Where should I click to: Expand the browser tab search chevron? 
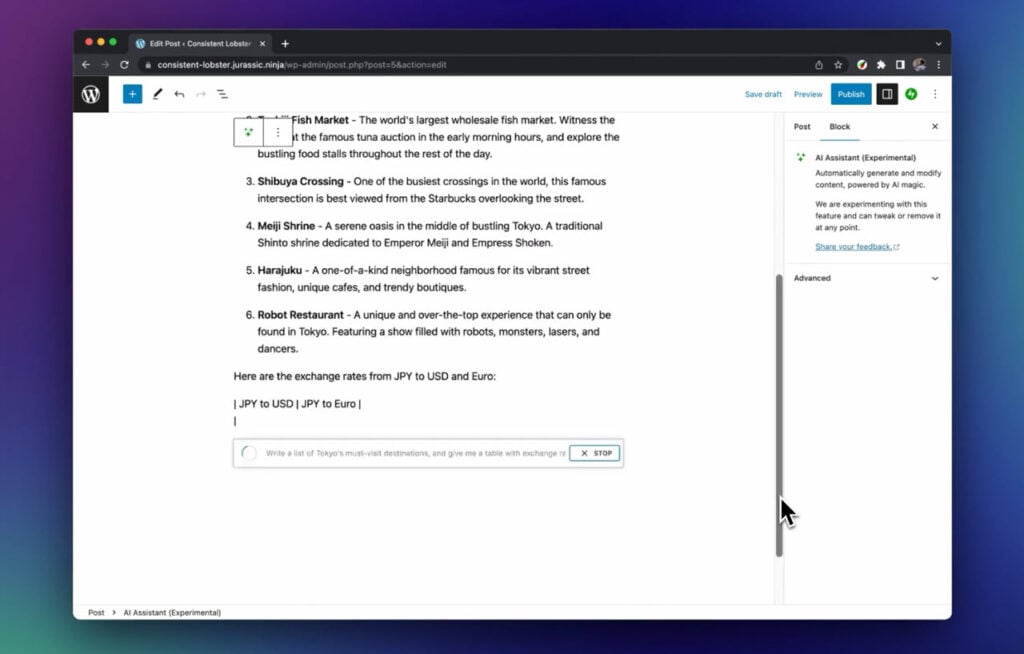(938, 44)
